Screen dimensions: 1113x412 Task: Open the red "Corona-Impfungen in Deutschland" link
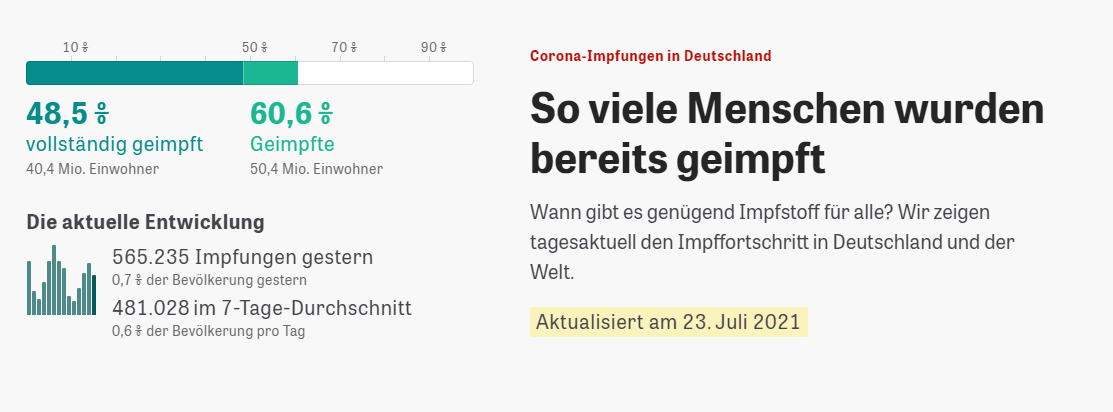pyautogui.click(x=650, y=56)
